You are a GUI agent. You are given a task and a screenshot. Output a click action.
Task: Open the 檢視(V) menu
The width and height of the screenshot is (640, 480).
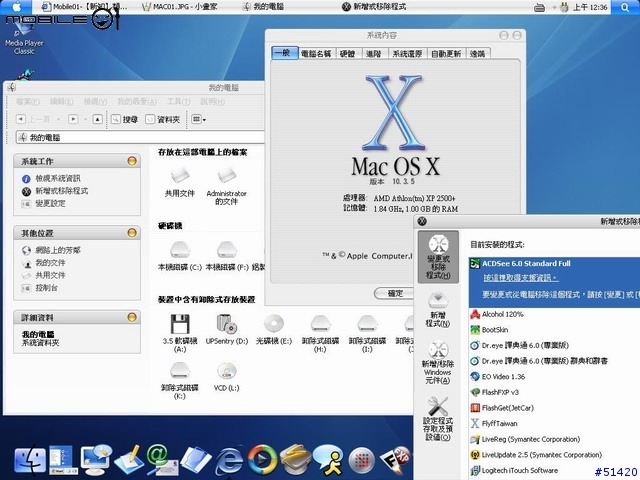pyautogui.click(x=95, y=102)
